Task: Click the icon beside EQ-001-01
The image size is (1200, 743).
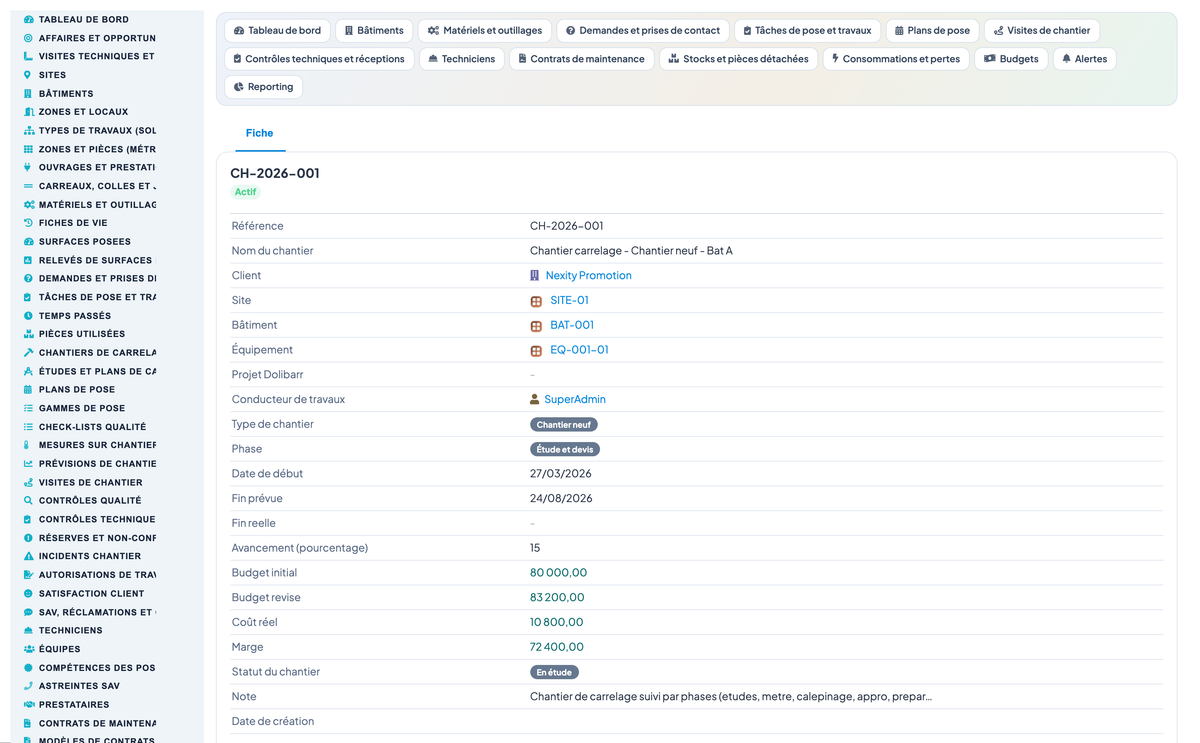Action: coord(536,350)
